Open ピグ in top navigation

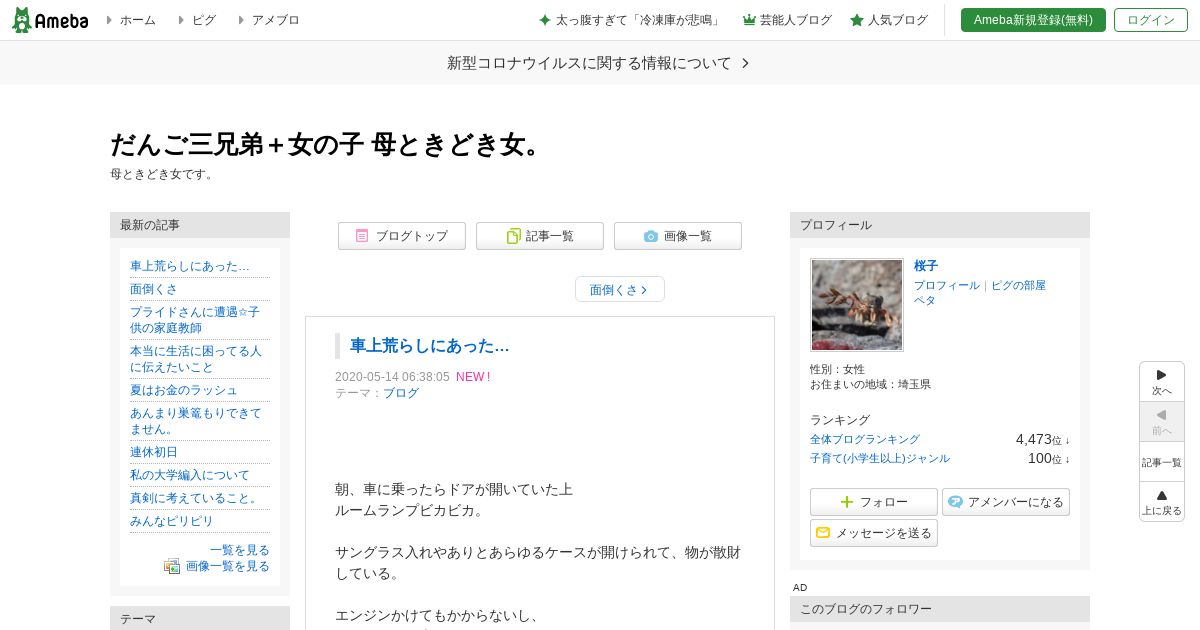coord(204,20)
